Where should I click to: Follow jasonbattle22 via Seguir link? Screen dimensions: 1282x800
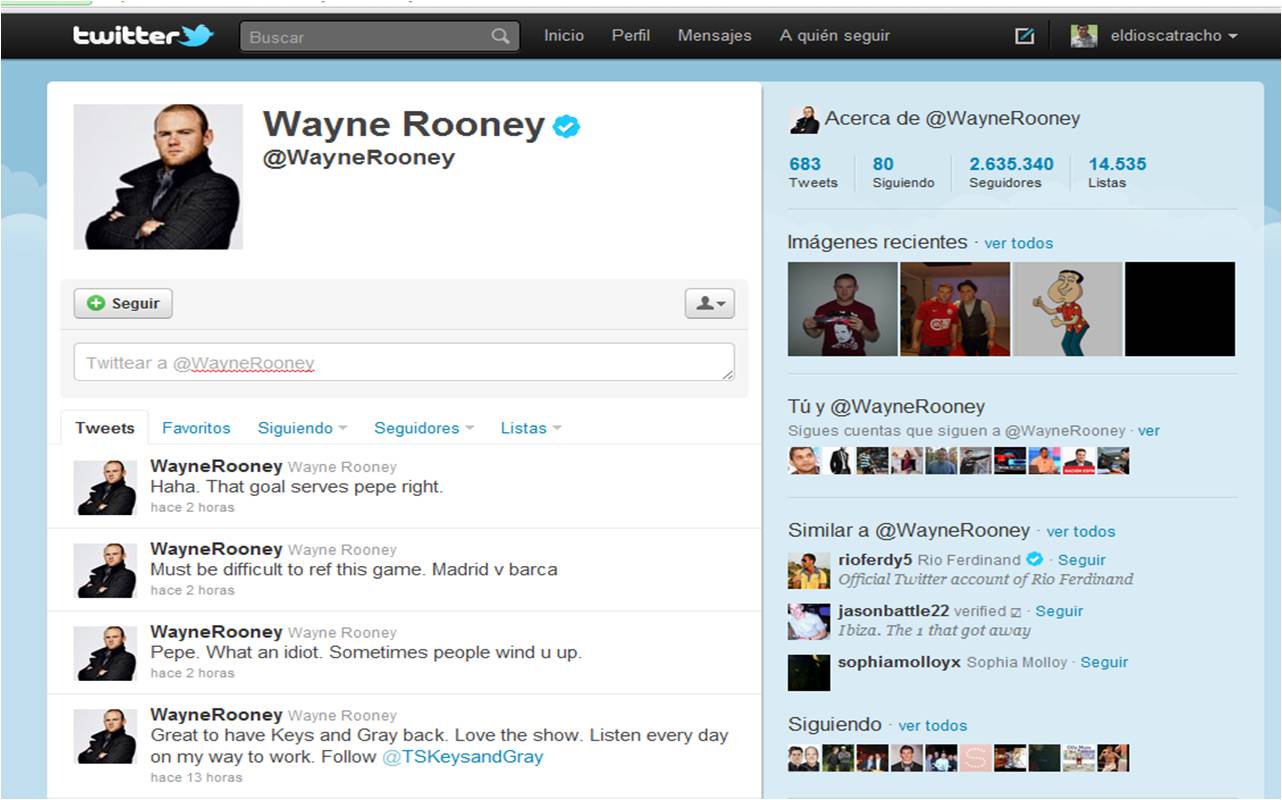[1059, 611]
